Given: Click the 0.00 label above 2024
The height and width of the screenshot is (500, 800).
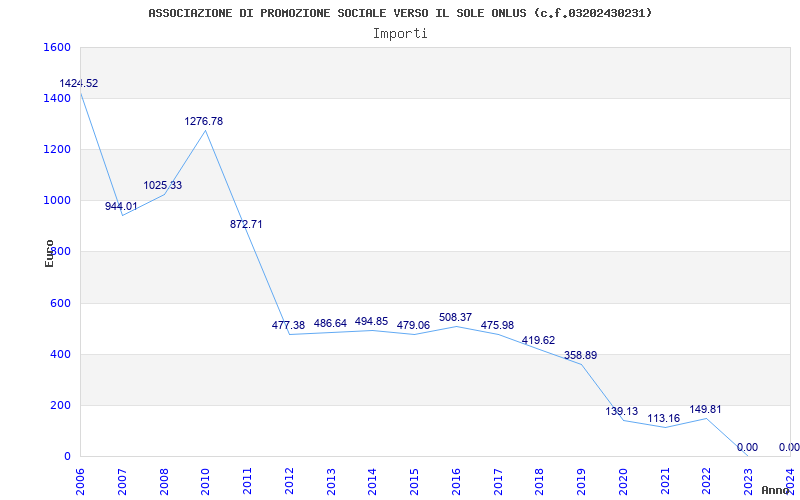Looking at the screenshot, I should [x=789, y=447].
